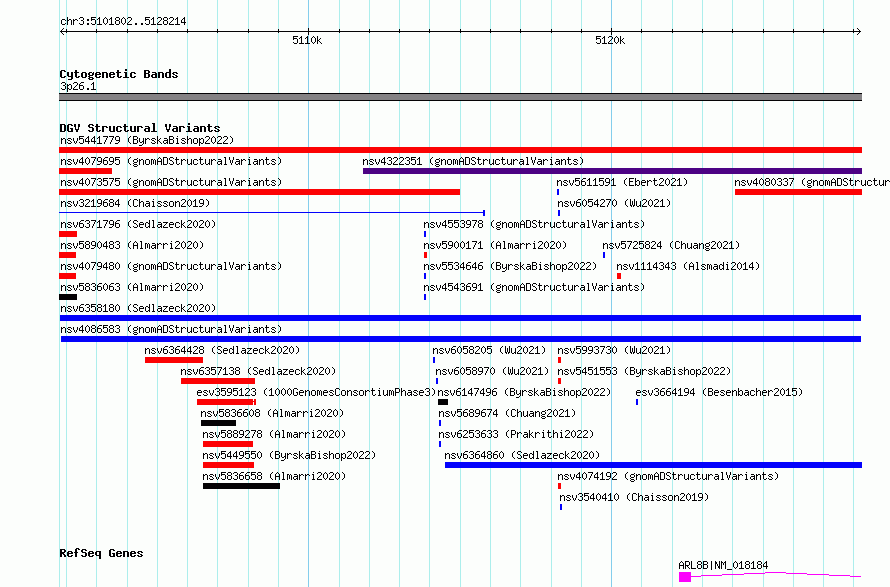Open nsv5534646 (ByrskaBishop2022) variant
This screenshot has height=587, width=890.
[x=510, y=266]
